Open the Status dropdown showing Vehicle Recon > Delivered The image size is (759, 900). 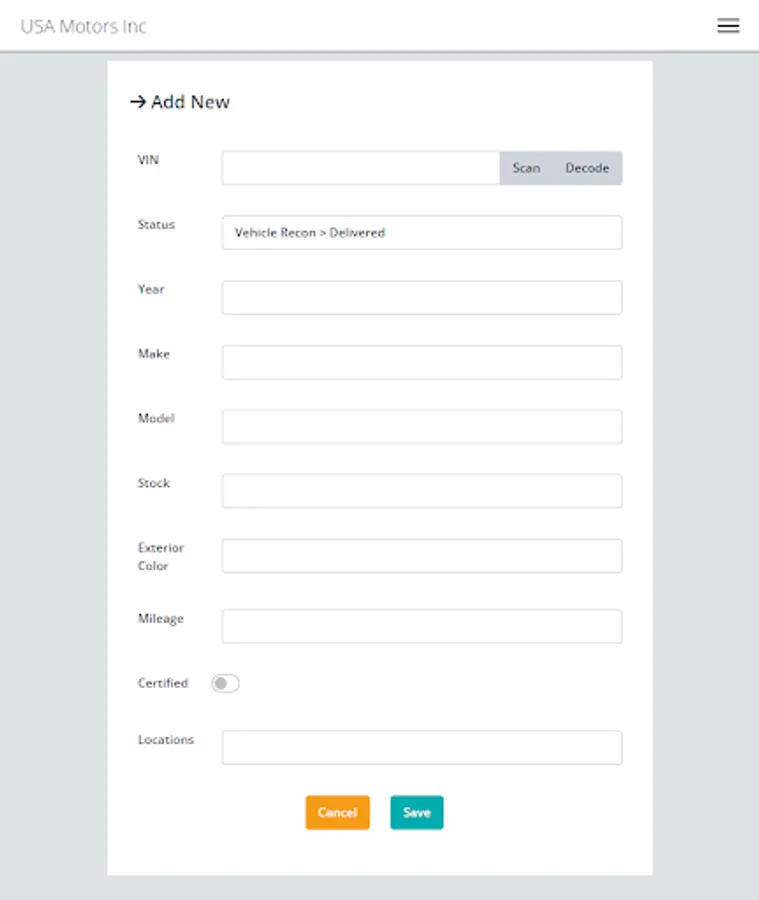pyautogui.click(x=421, y=232)
